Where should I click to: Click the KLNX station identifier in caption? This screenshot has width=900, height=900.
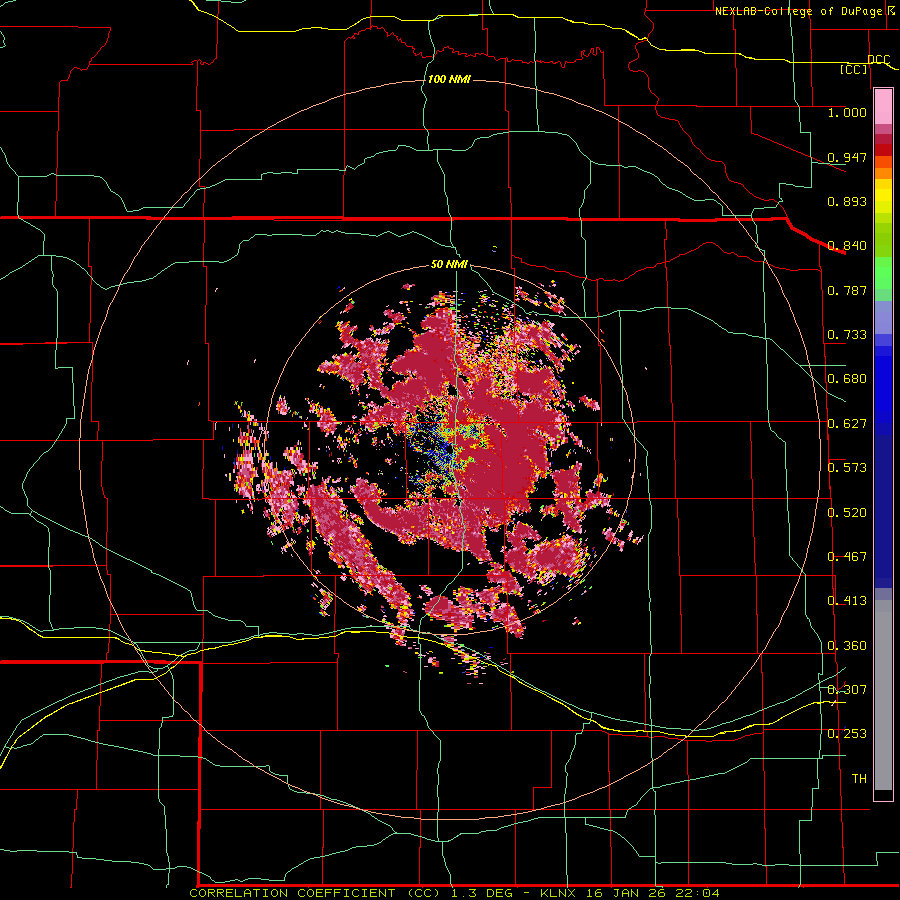(560, 893)
